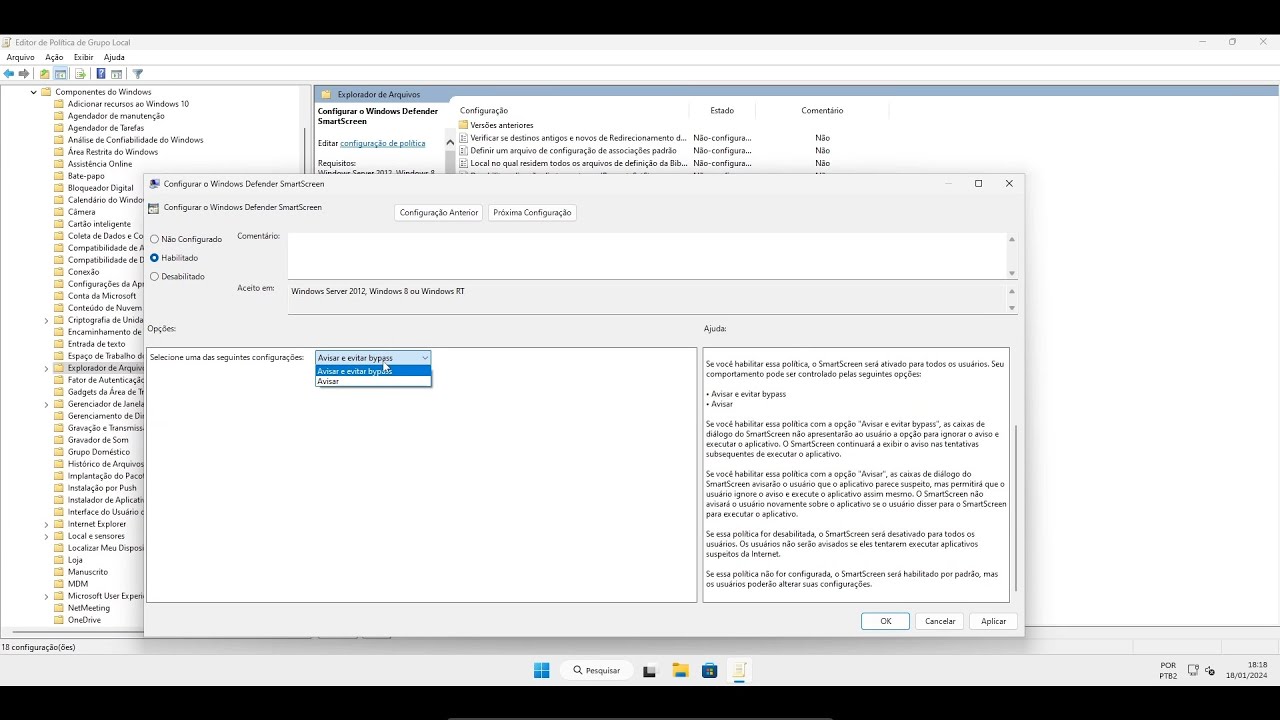Screen dimensions: 1280x720
Task: Click the POR PTB2 language indicator
Action: (1168, 670)
